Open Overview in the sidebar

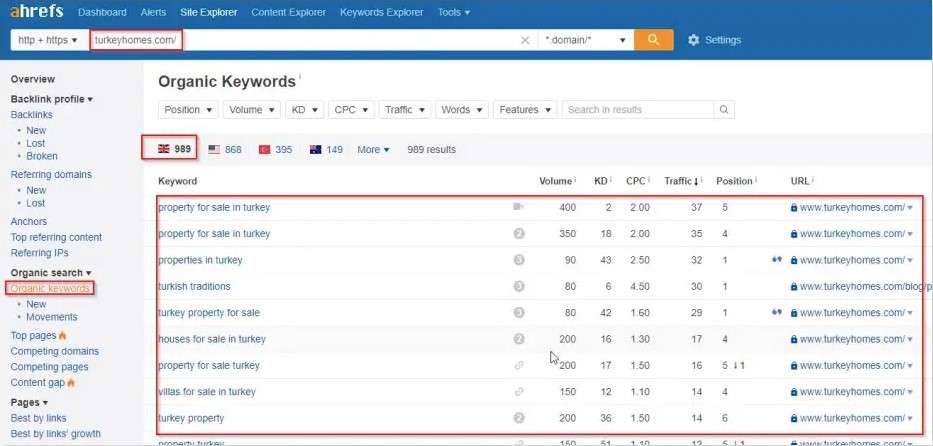click(x=33, y=79)
